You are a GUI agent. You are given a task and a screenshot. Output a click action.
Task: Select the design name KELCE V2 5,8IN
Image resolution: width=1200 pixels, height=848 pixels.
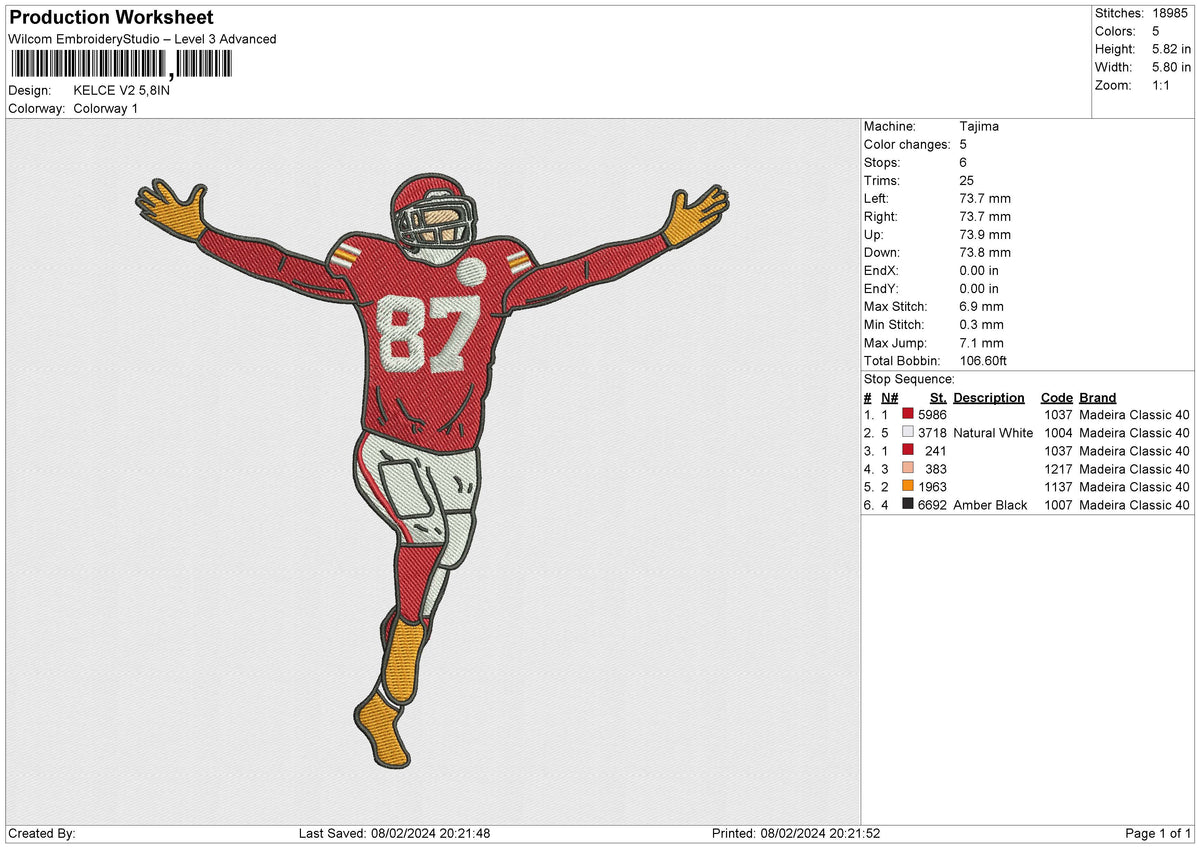tap(121, 89)
